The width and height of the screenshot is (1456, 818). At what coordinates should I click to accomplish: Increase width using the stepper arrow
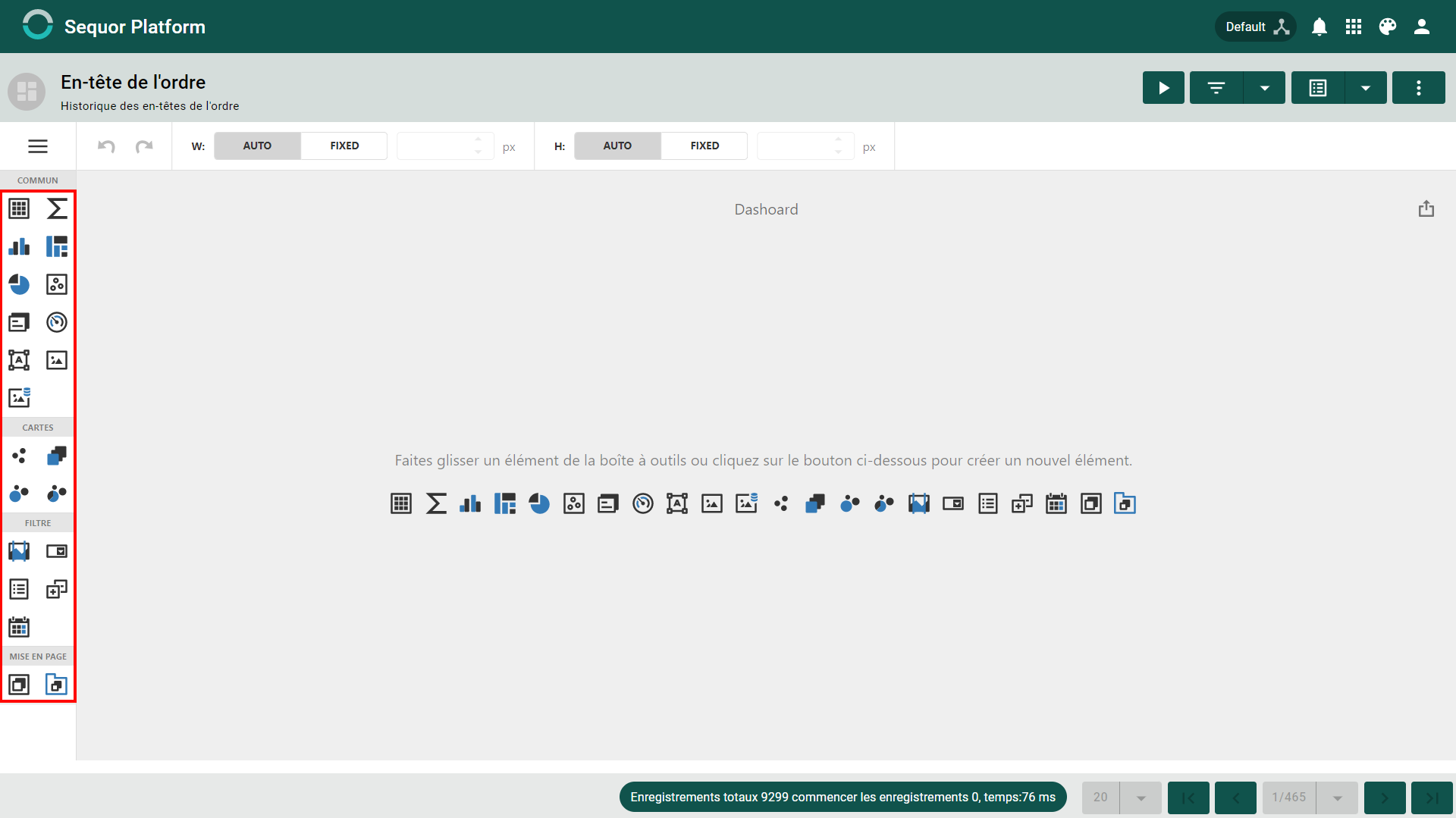tap(479, 139)
